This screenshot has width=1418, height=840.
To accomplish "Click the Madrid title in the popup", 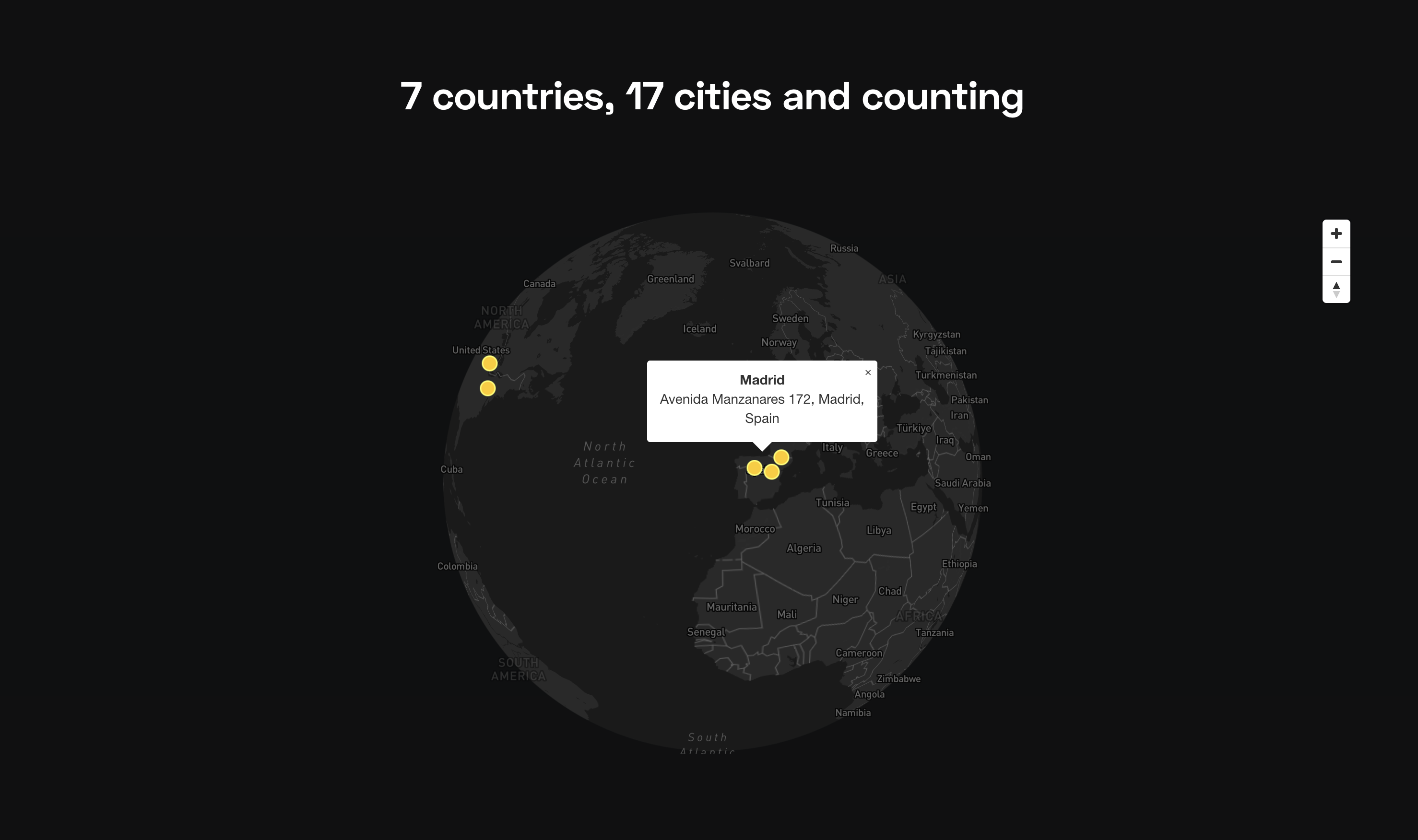I will point(762,380).
